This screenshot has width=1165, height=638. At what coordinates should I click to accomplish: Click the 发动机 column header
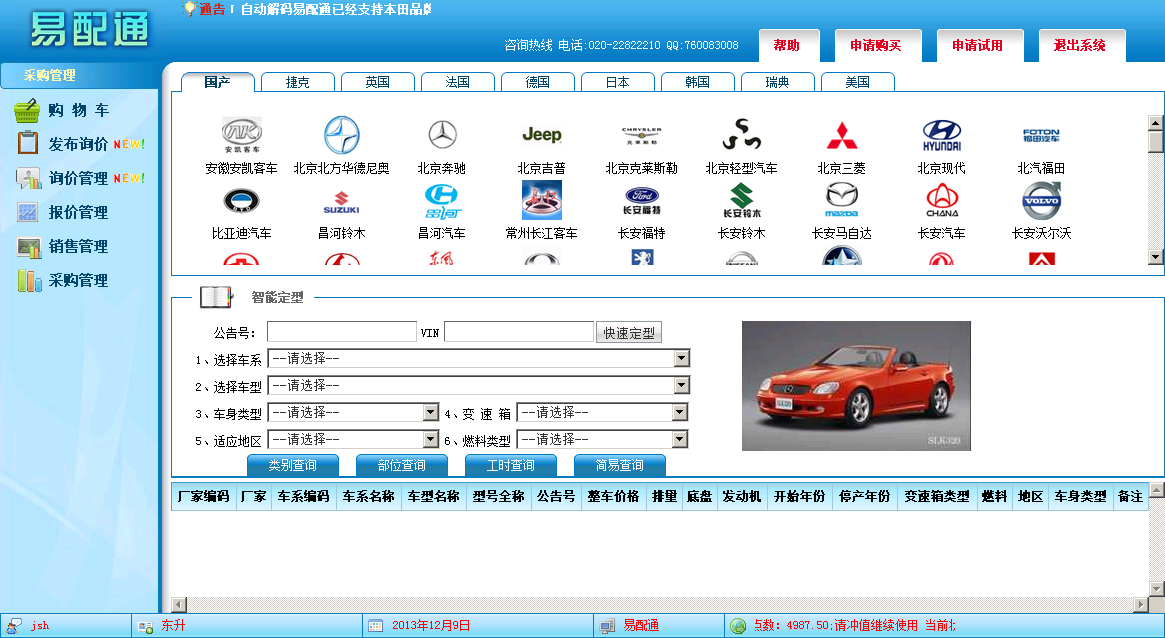point(741,496)
